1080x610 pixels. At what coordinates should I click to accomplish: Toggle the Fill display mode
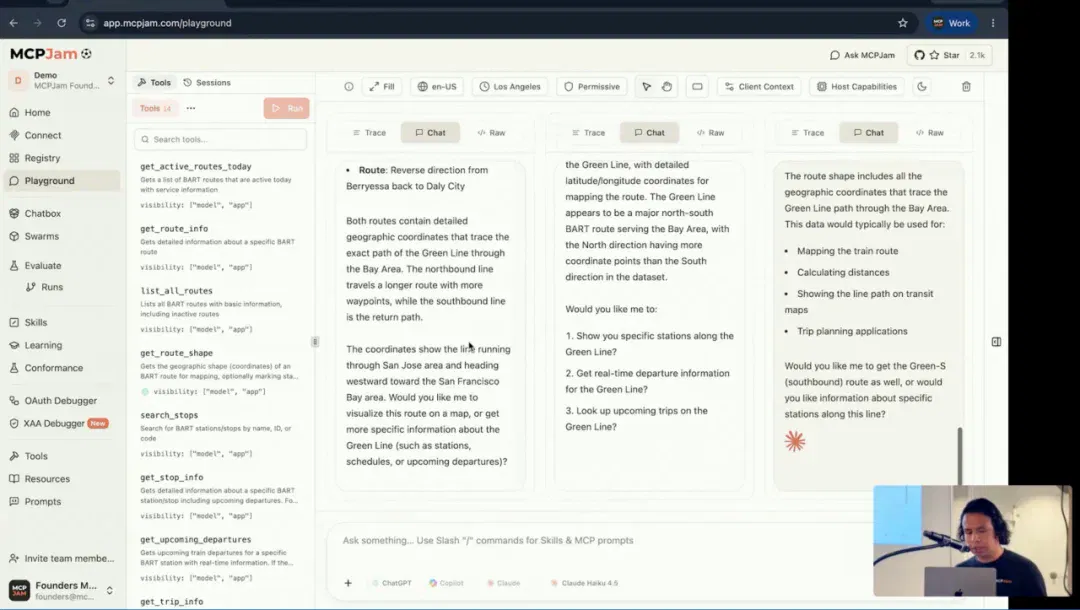[x=382, y=87]
